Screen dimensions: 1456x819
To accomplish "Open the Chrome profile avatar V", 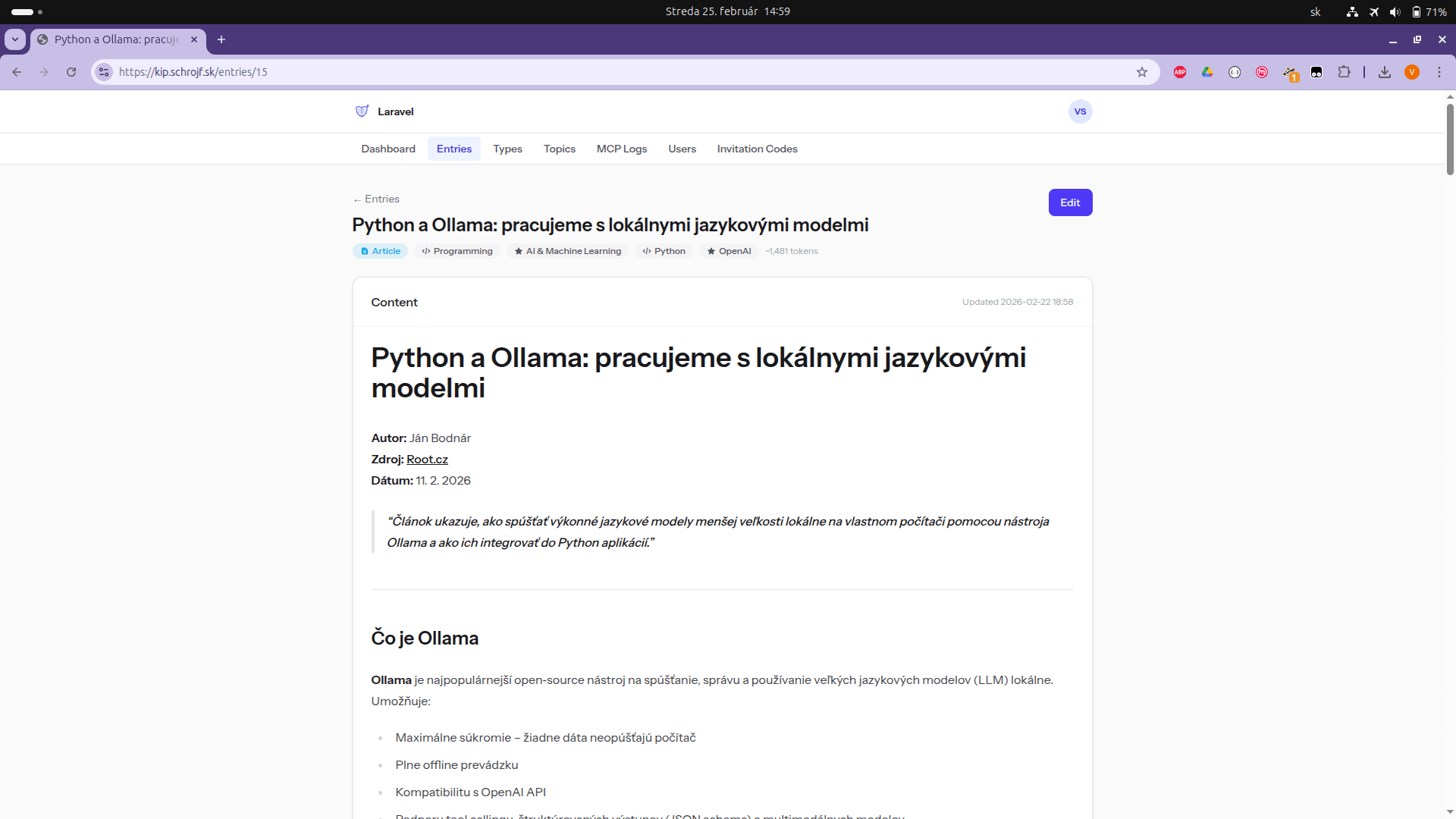I will [x=1412, y=72].
